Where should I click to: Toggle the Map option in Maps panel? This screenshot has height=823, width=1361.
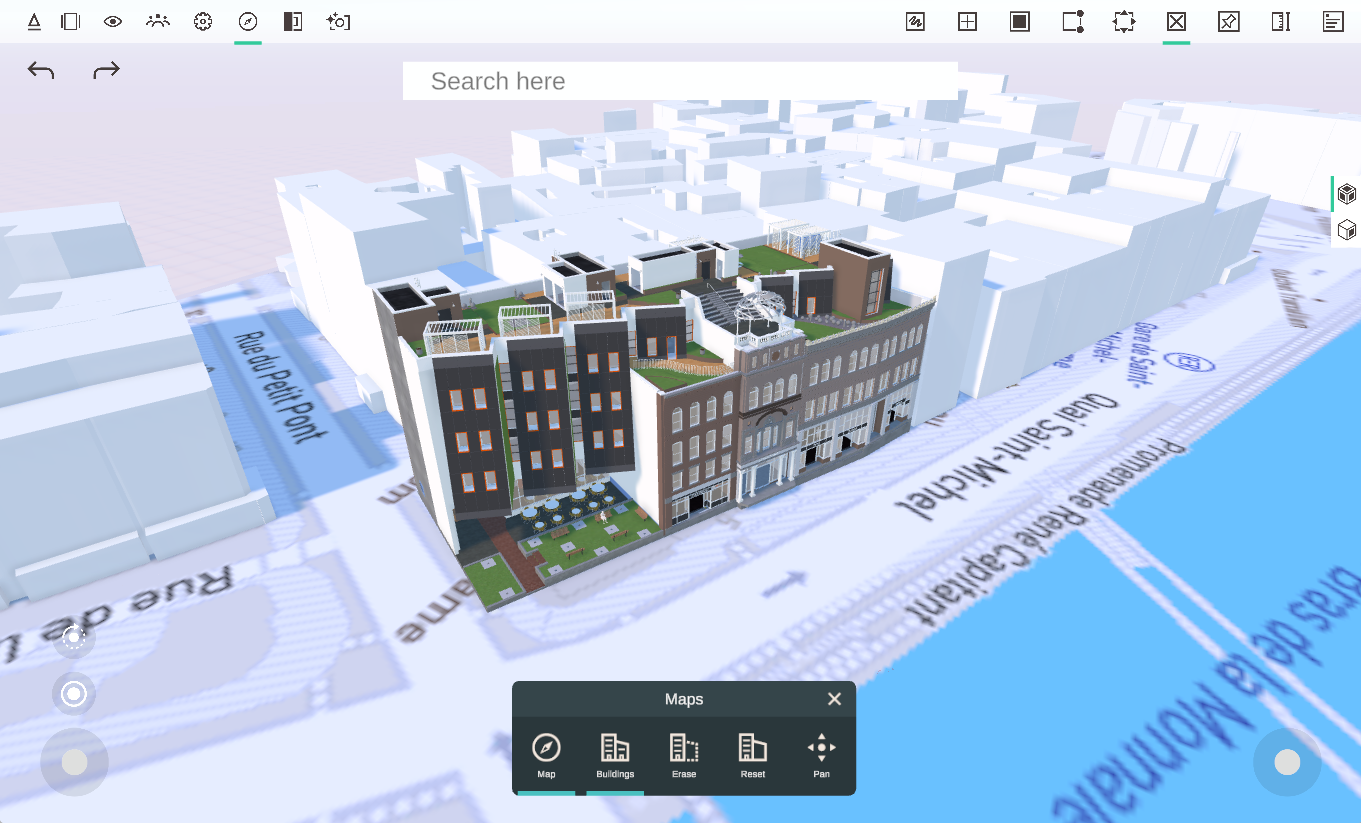(546, 755)
